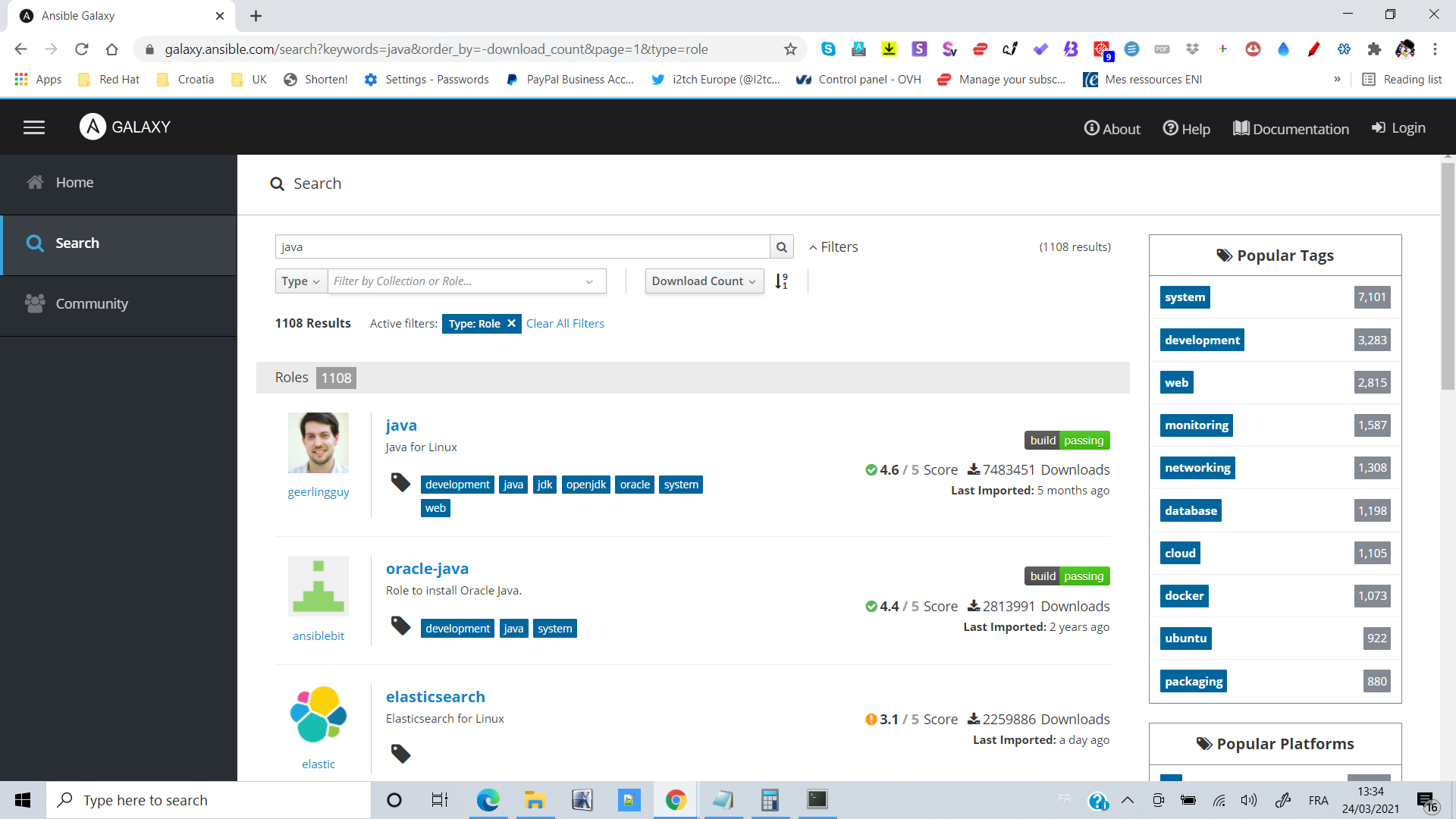This screenshot has width=1456, height=819.
Task: Click the About info icon
Action: (1091, 128)
